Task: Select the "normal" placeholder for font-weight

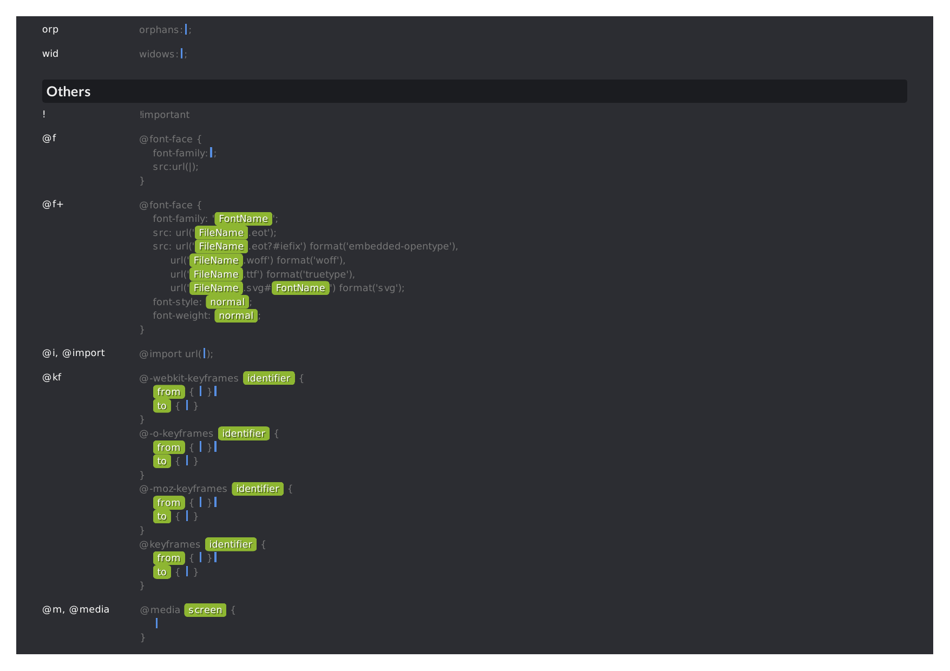Action: click(236, 316)
